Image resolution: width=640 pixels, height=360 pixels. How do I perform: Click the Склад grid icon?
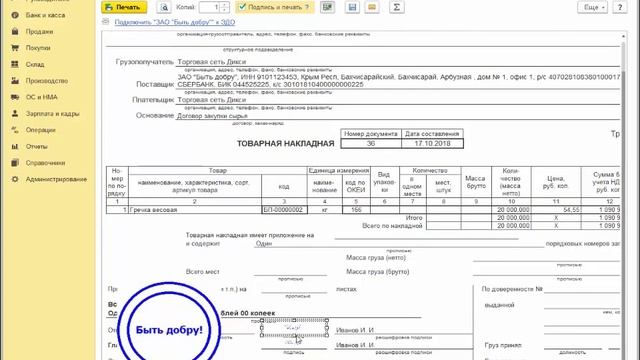[x=15, y=64]
